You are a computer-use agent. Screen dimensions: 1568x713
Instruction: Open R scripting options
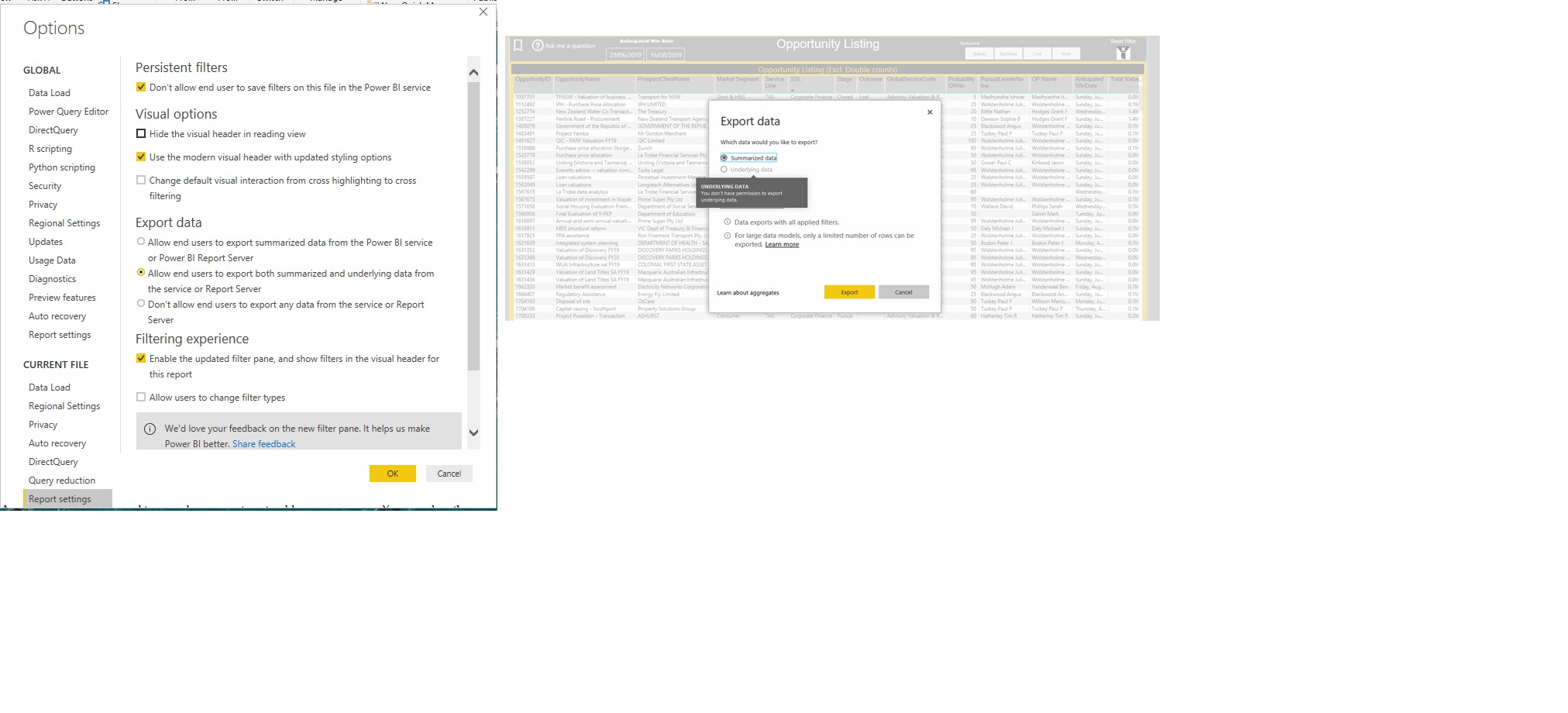pyautogui.click(x=50, y=149)
